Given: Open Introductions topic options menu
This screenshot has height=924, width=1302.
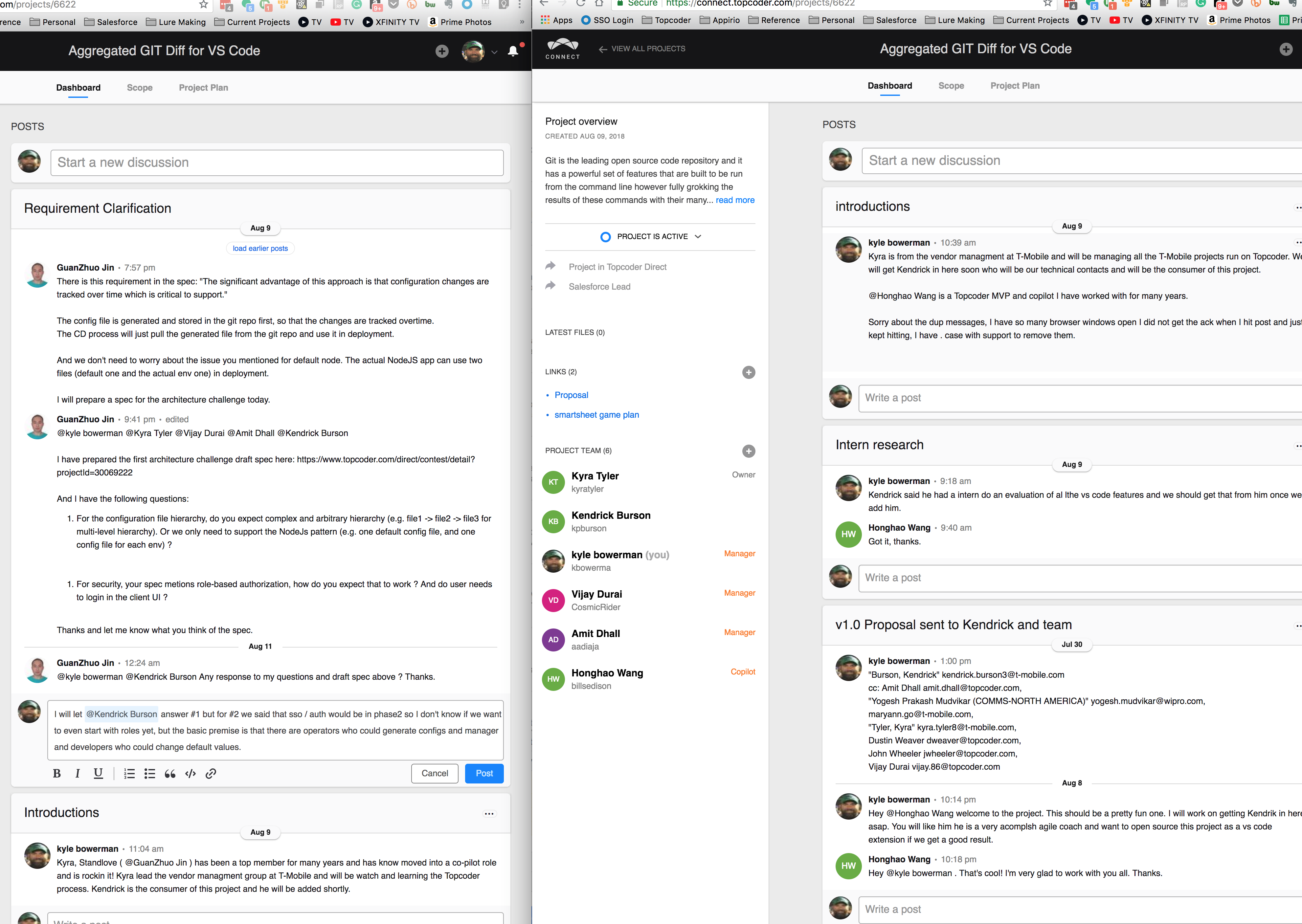Looking at the screenshot, I should pos(489,814).
